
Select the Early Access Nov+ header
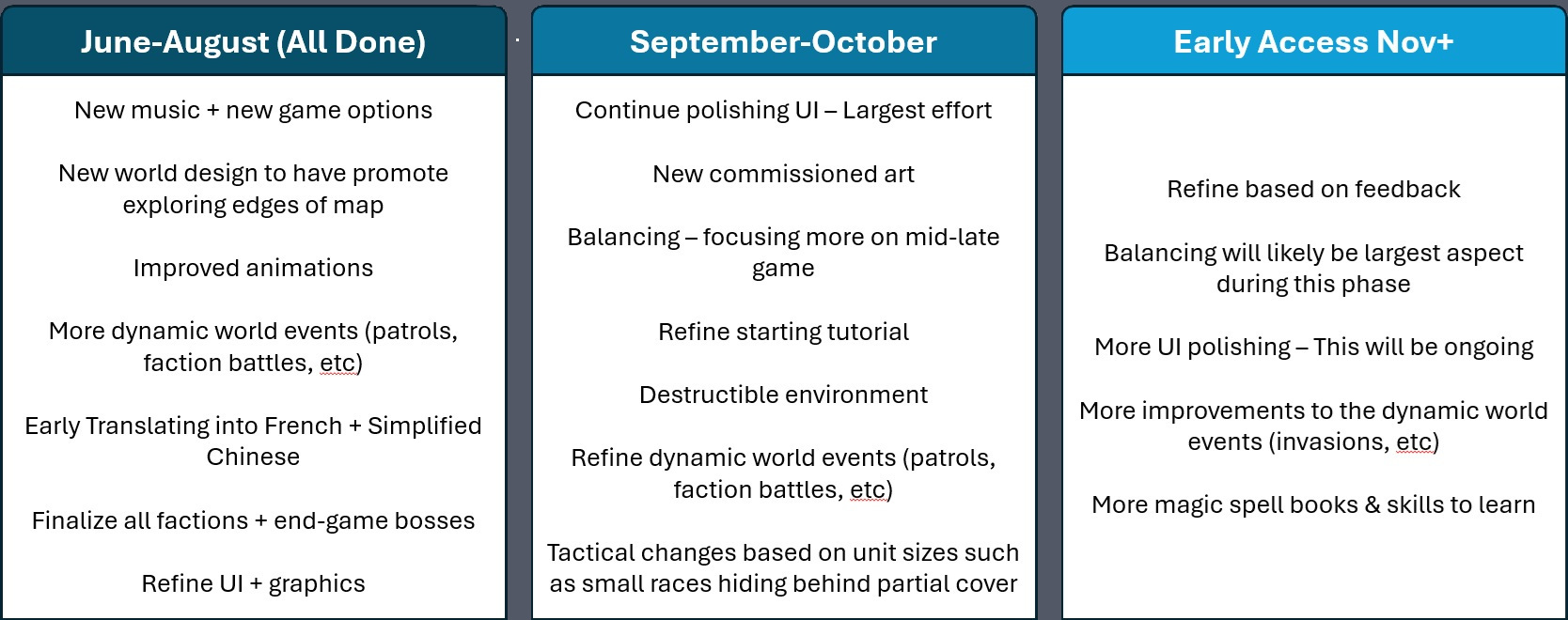click(1313, 41)
